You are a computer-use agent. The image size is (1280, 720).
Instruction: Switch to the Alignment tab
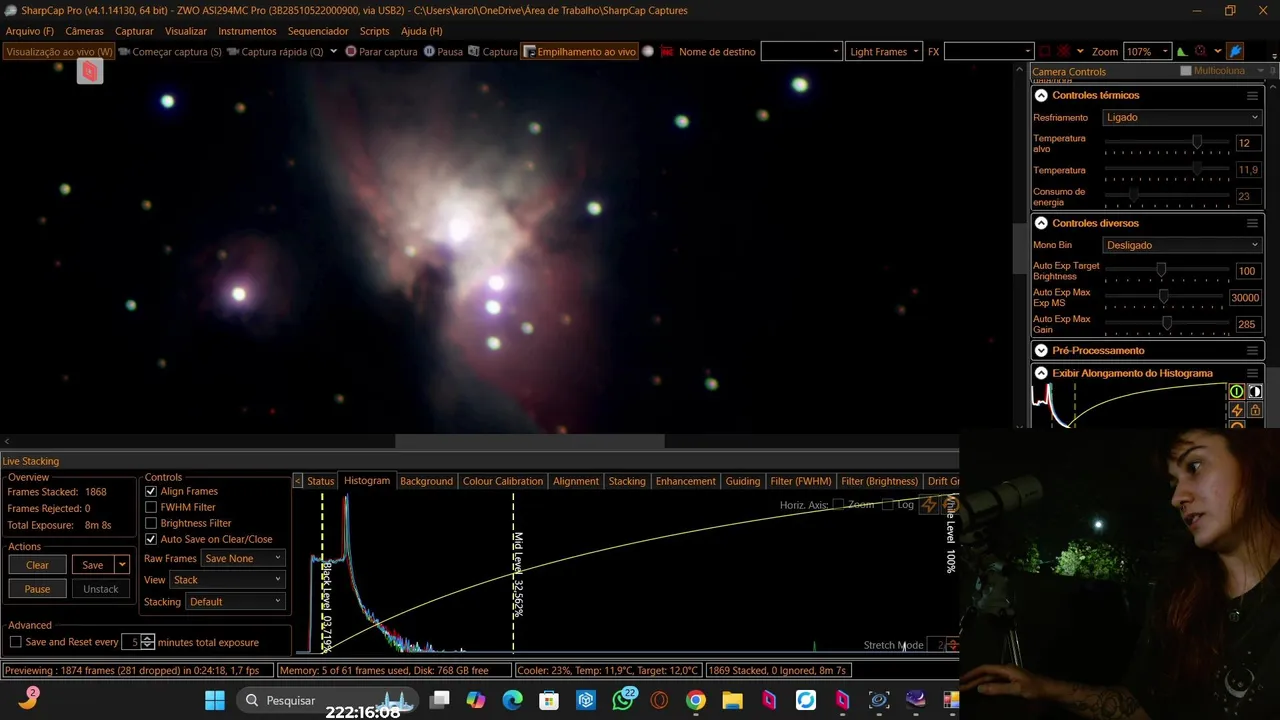click(x=576, y=481)
